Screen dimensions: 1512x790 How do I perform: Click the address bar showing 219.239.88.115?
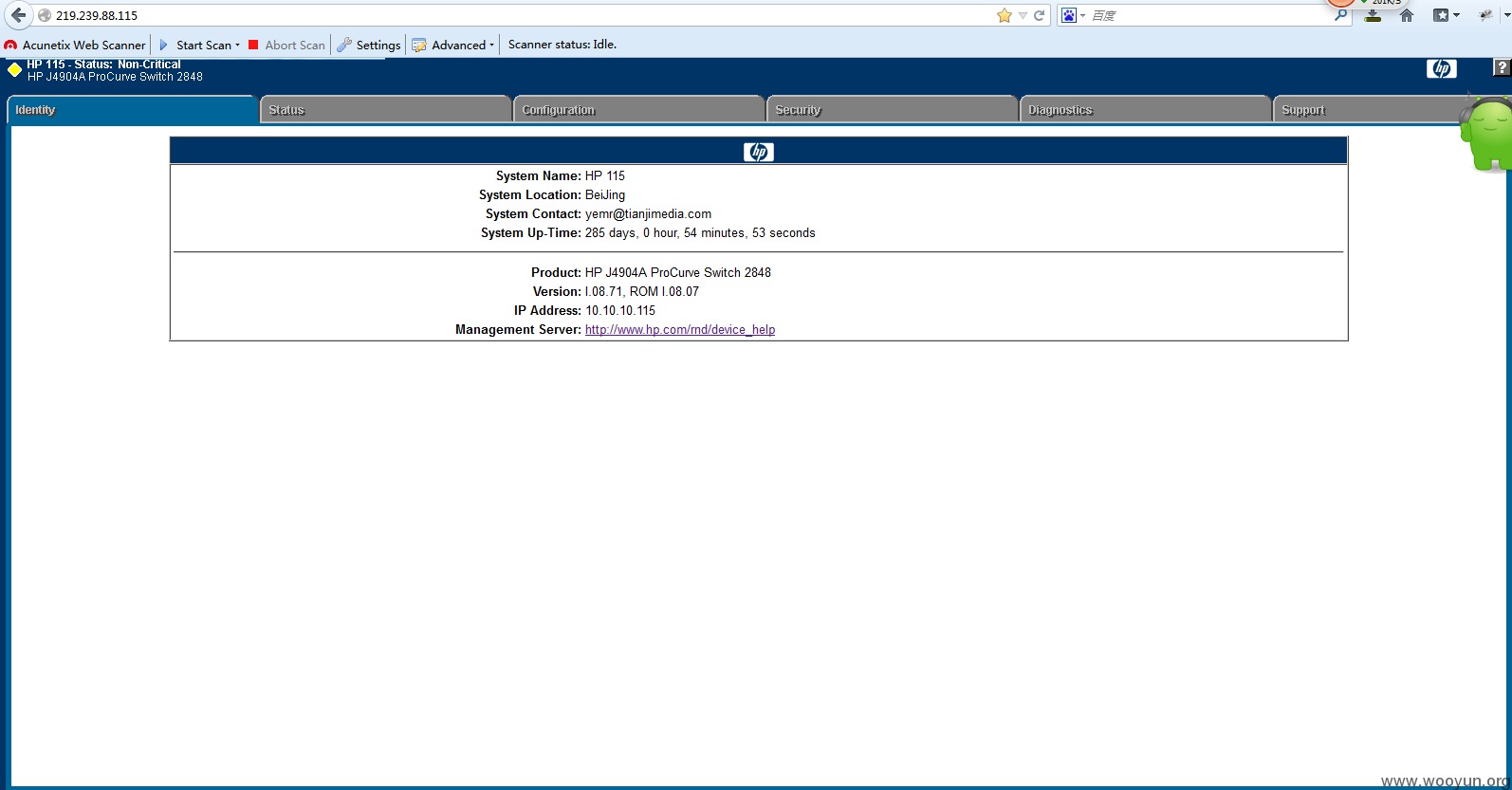(522, 15)
